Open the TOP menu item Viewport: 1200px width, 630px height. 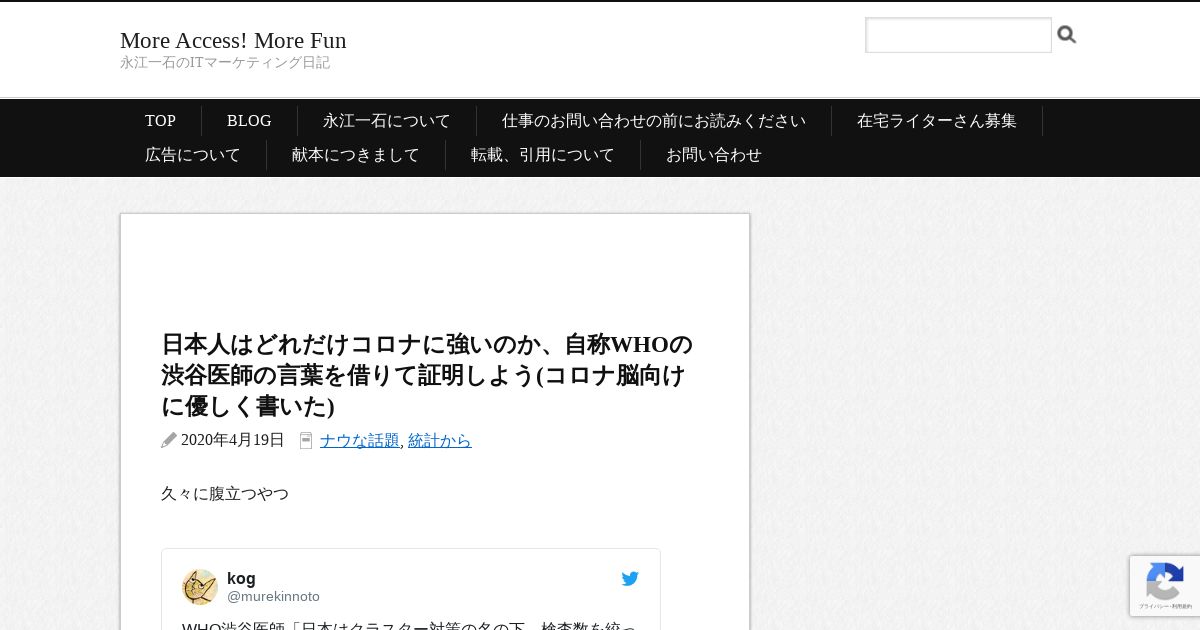click(160, 121)
